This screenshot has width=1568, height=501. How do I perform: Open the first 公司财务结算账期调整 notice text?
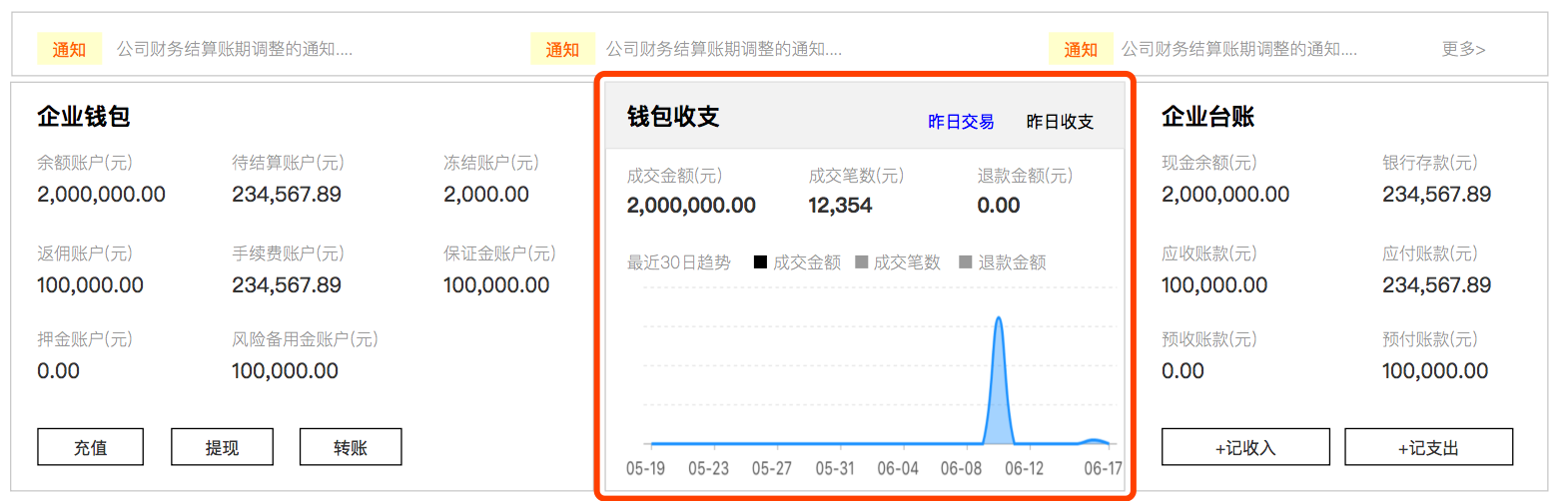click(235, 49)
